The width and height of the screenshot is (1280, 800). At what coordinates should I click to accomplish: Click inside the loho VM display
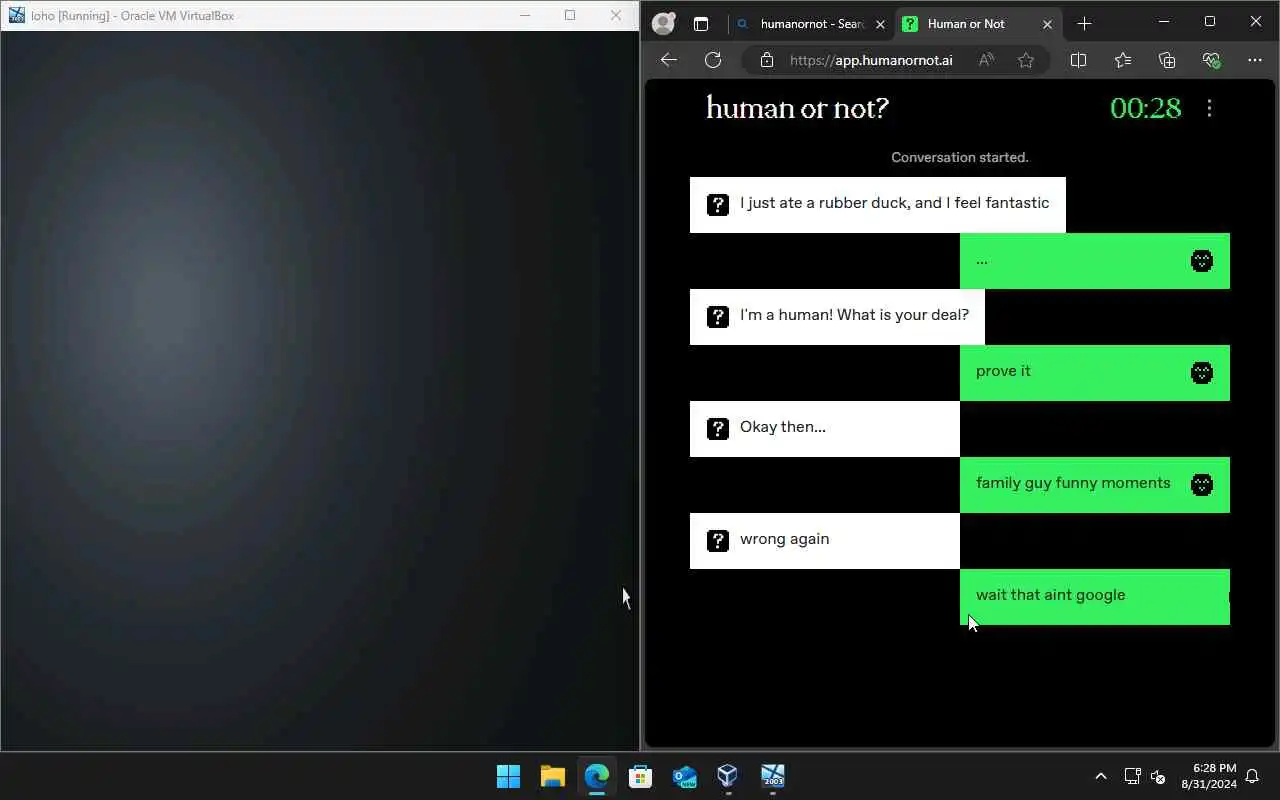pos(320,390)
